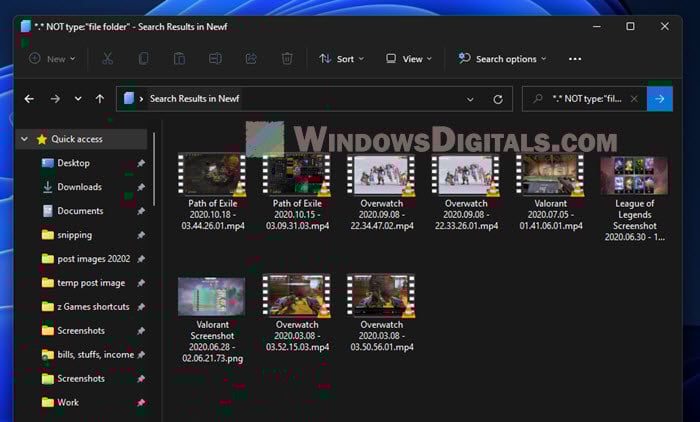Click the sidebar vertical scrollbar
The width and height of the screenshot is (700, 422).
154,169
